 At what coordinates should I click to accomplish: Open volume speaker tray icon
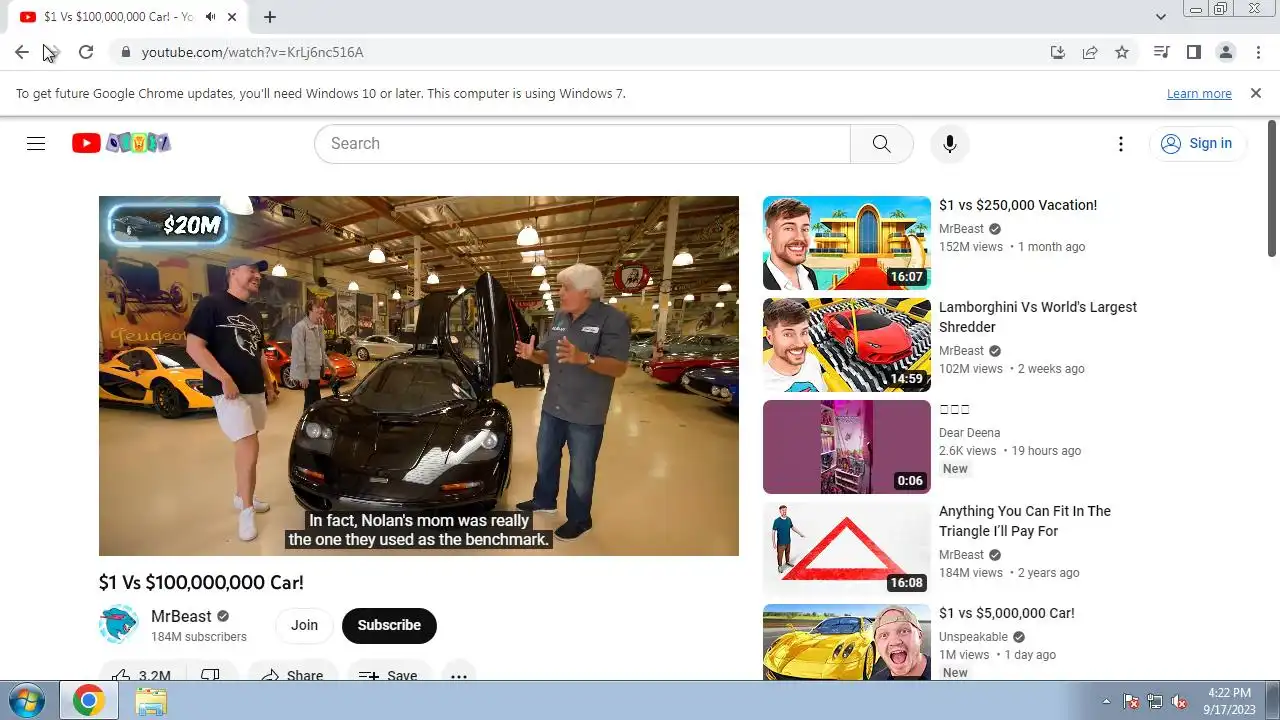[x=1180, y=701]
